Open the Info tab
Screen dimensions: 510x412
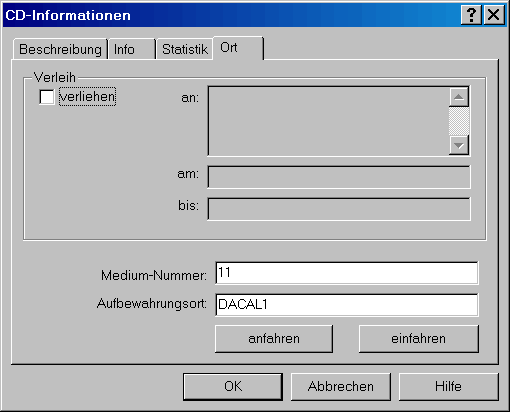pos(132,49)
